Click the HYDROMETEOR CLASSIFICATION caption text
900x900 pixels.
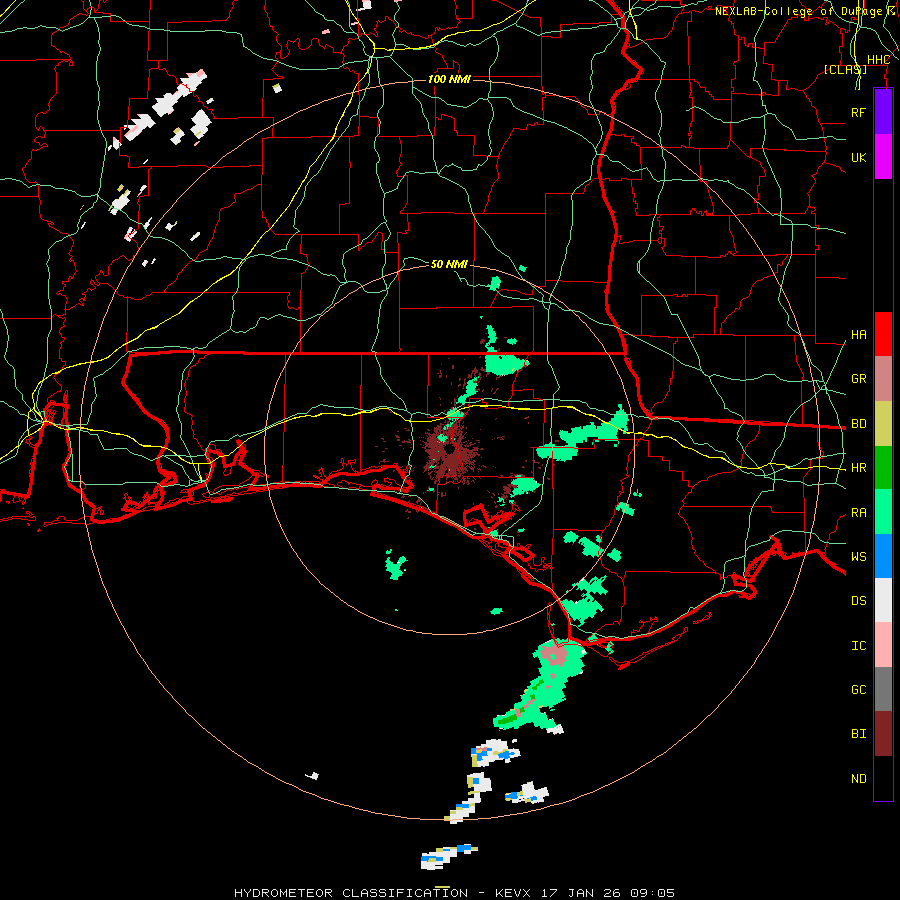coord(351,893)
